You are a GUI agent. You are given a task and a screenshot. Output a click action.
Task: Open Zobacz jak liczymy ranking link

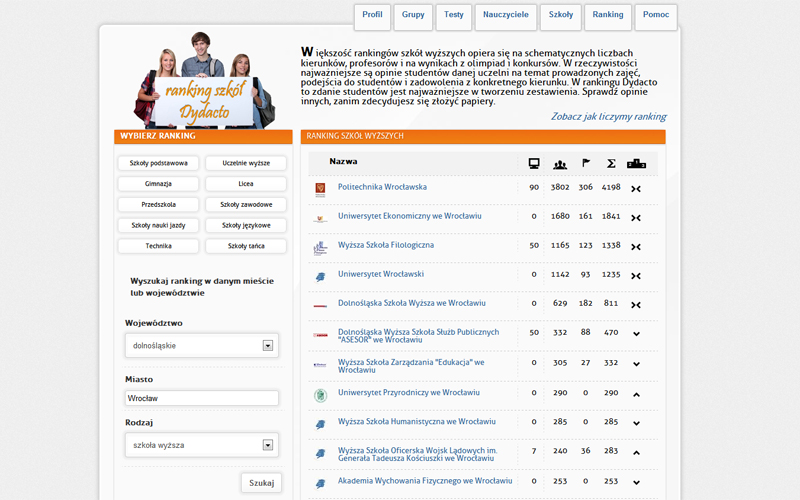coord(608,117)
